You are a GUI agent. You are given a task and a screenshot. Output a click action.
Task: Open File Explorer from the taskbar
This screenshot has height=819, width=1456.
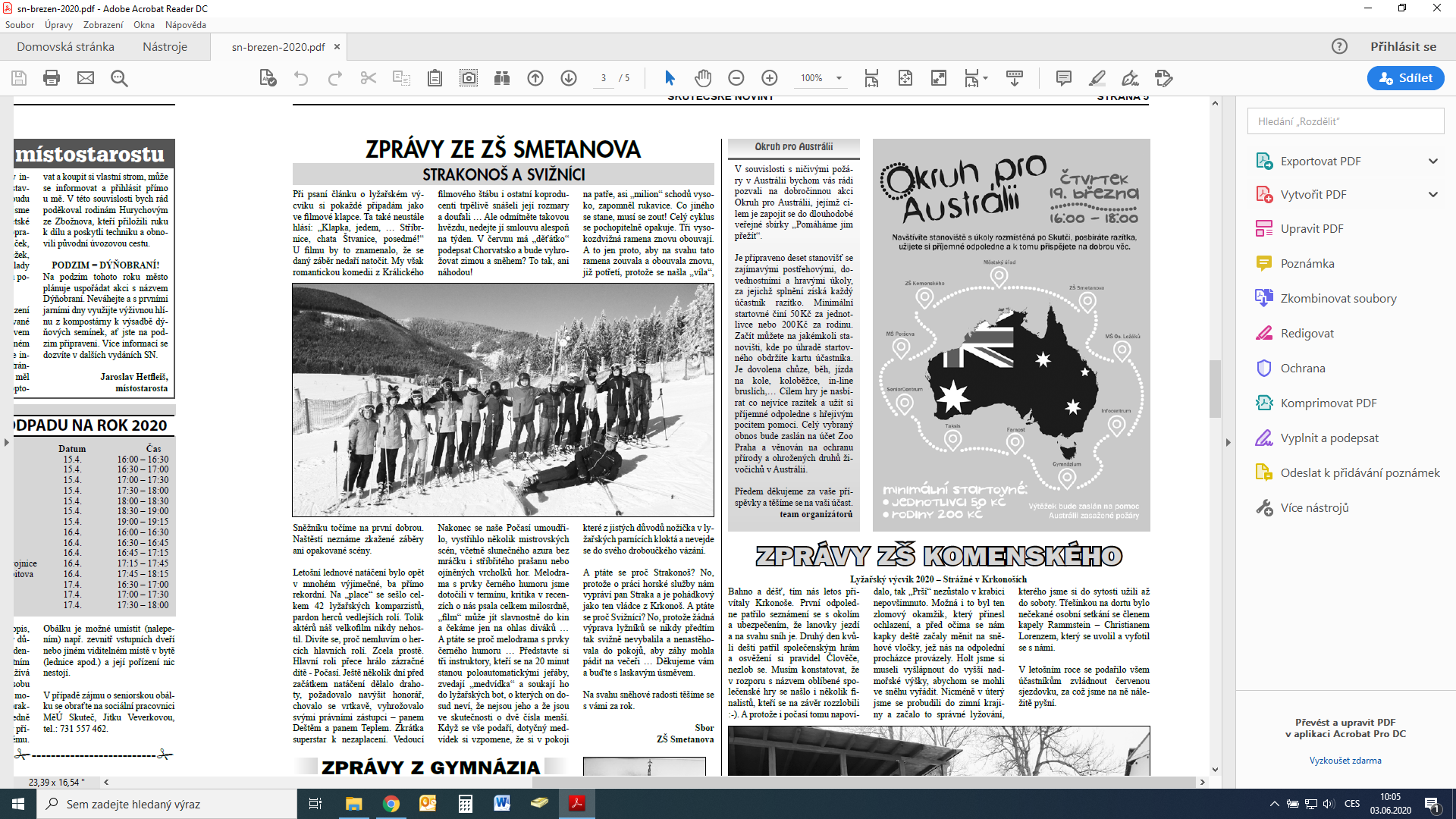(354, 804)
